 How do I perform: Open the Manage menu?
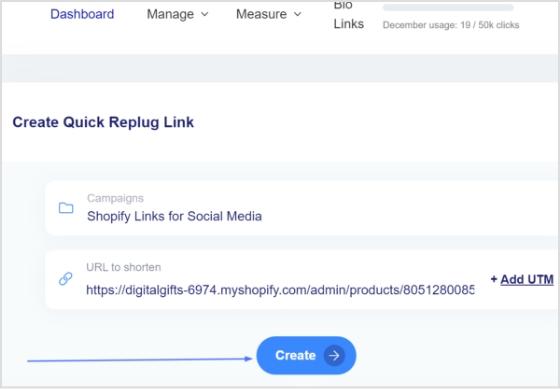(x=177, y=14)
